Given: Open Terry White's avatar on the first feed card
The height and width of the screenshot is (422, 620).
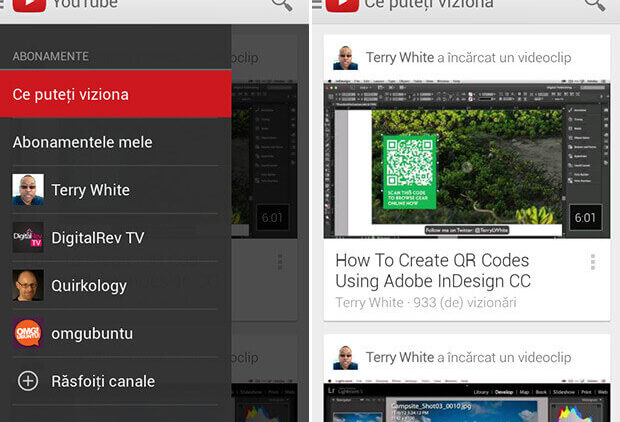Looking at the screenshot, I should [x=345, y=58].
